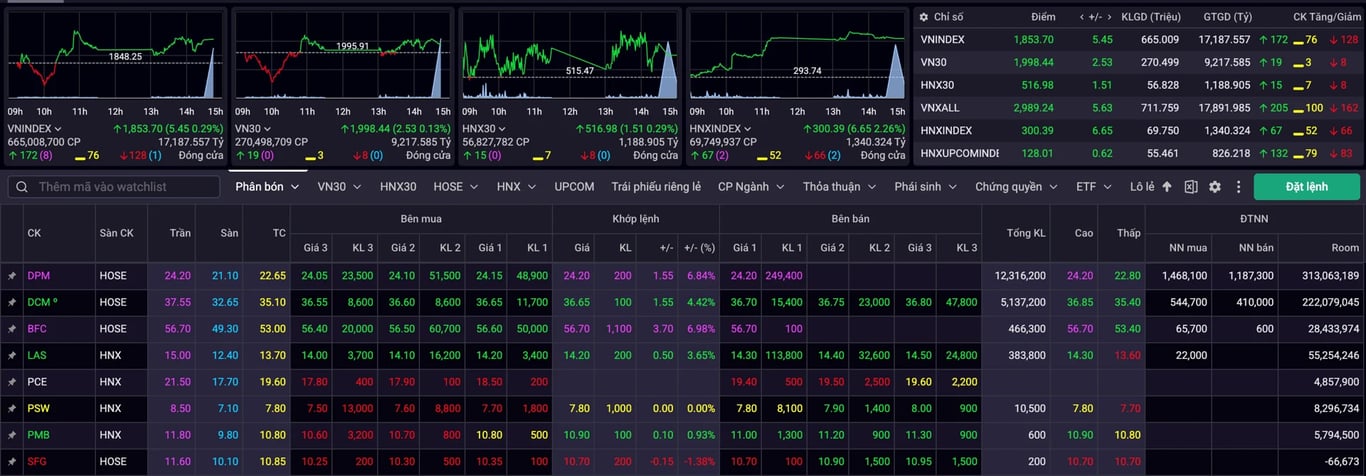Open the three-dot more options menu
The image size is (1366, 476).
[x=1239, y=187]
